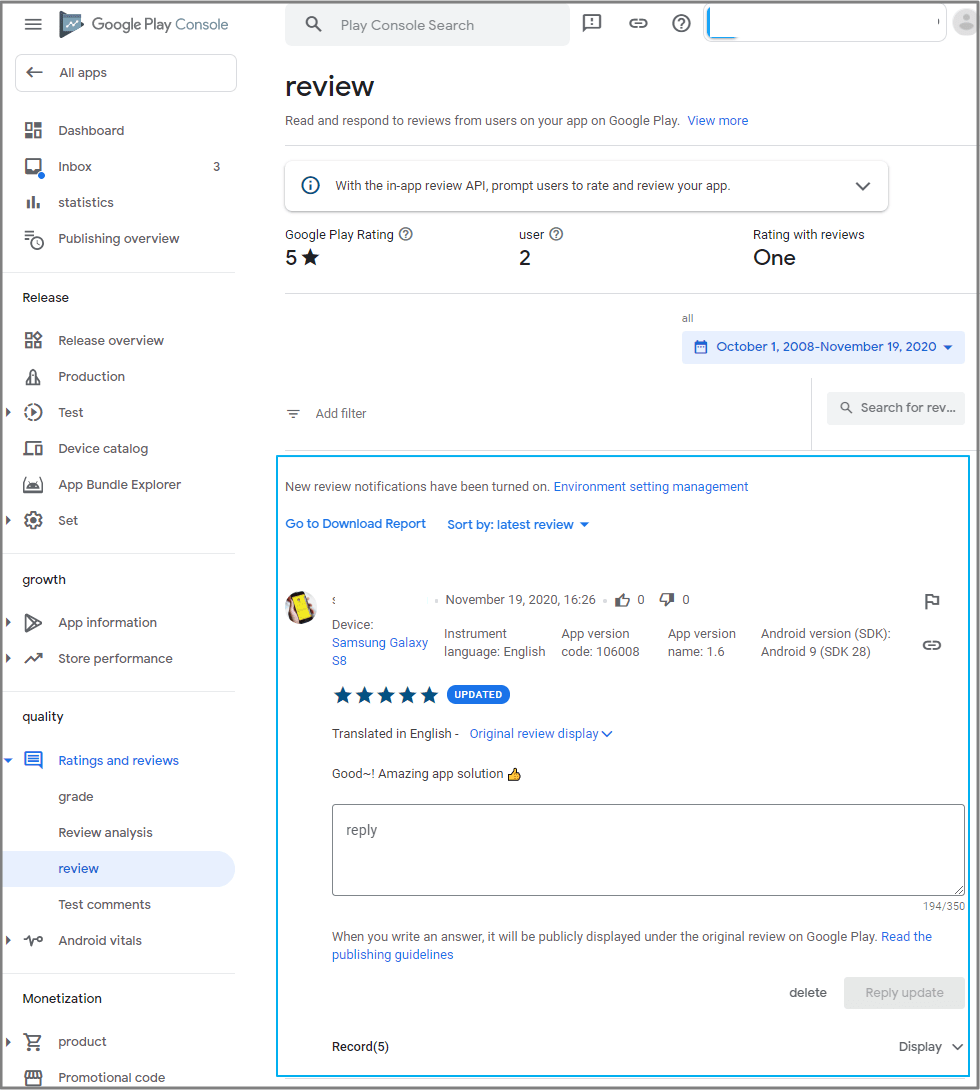The width and height of the screenshot is (980, 1091).
Task: Collapse the in-app review API banner
Action: 862,186
